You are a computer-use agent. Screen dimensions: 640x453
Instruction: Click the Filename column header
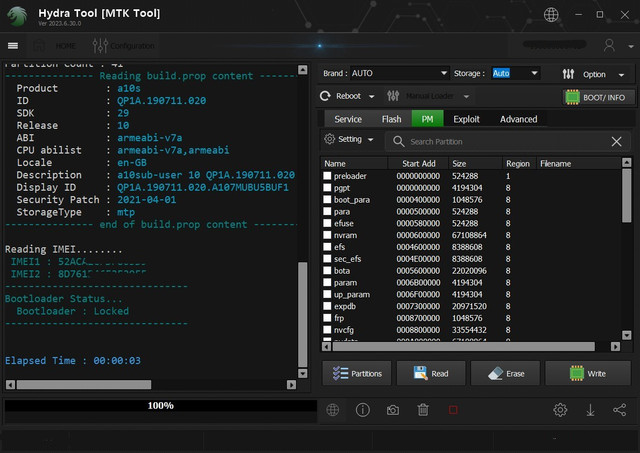(578, 164)
